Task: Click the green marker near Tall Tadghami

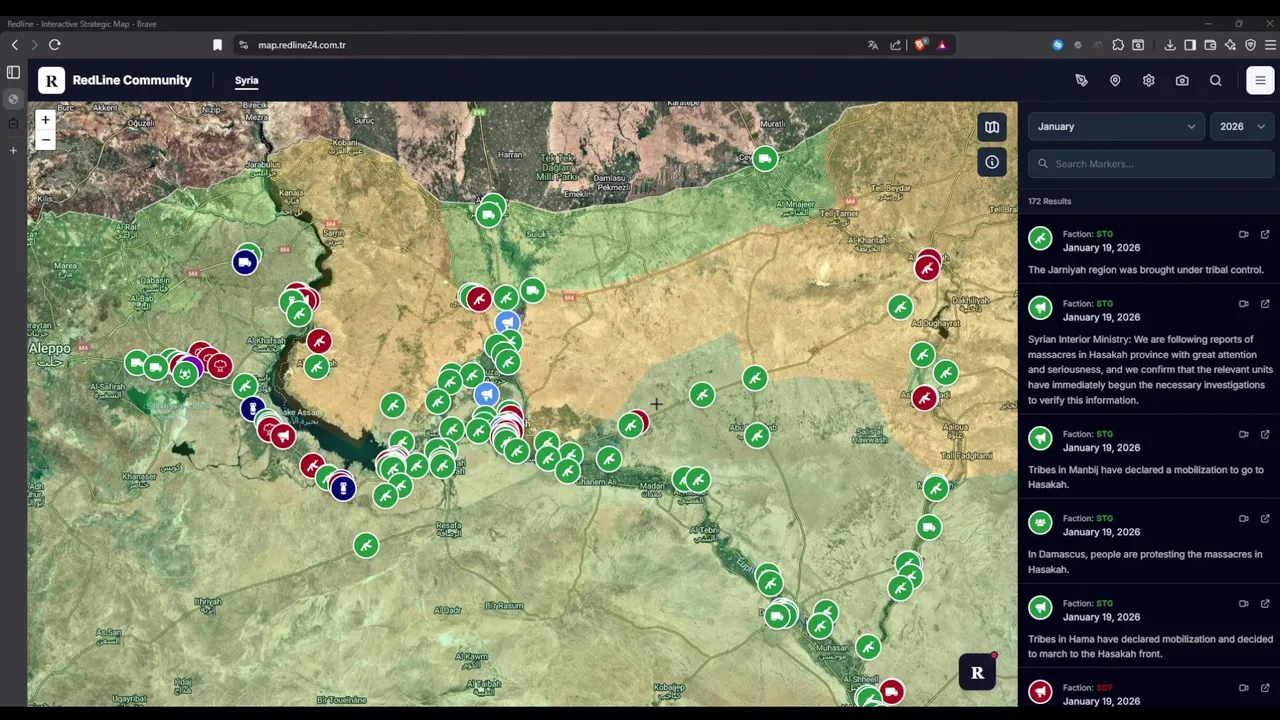Action: (x=935, y=488)
